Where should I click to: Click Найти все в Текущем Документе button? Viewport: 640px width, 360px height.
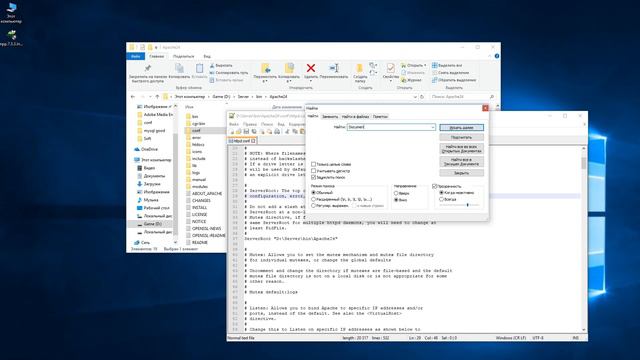pos(461,162)
